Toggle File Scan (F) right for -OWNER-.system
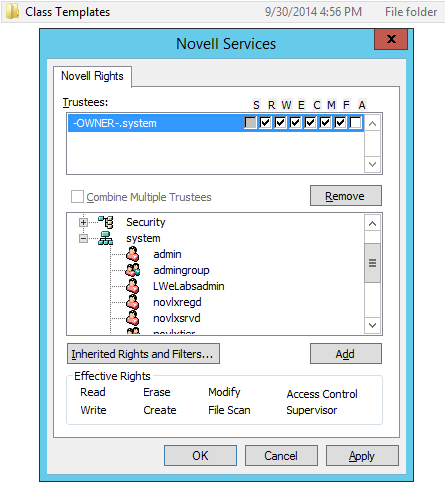 pyautogui.click(x=340, y=123)
